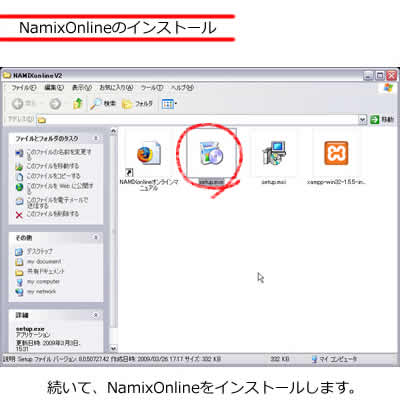400x403 pixels.
Task: Expand the address bar dropdown arrow
Action: (362, 120)
